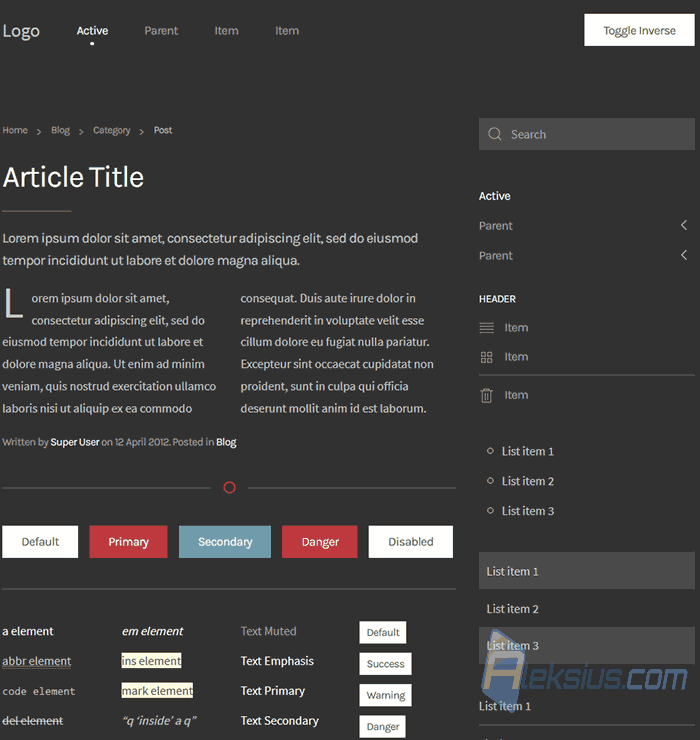The image size is (700, 740).
Task: Click bulleted 'List item 1'
Action: click(528, 451)
